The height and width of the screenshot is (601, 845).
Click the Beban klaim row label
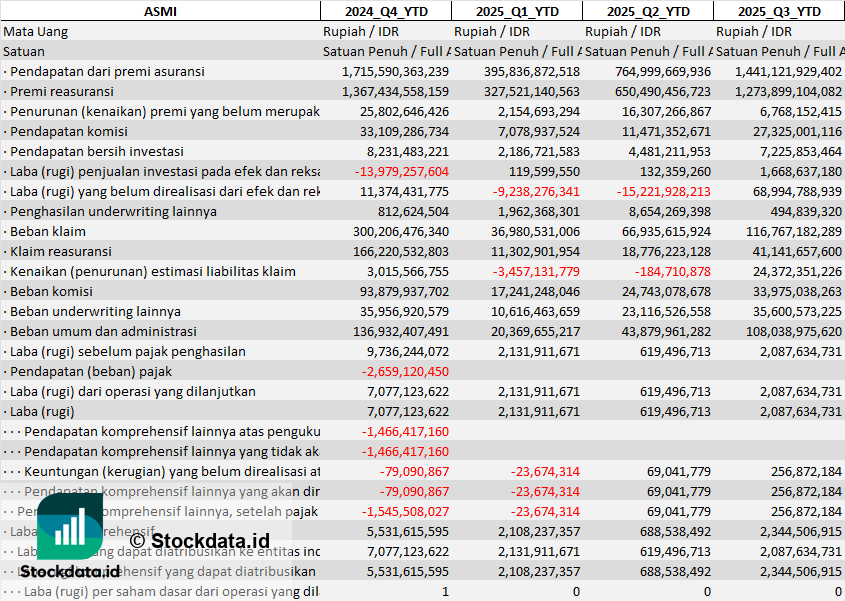[x=48, y=231]
